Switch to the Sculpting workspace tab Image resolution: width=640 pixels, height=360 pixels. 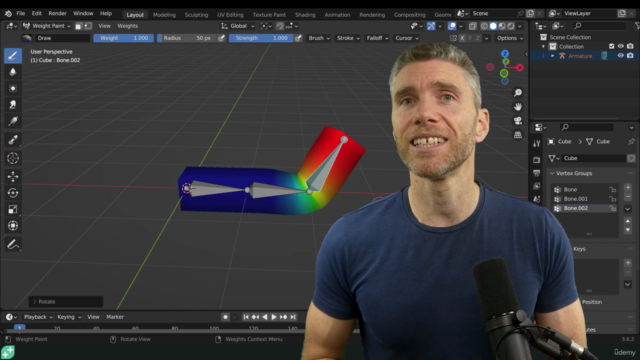click(x=196, y=15)
